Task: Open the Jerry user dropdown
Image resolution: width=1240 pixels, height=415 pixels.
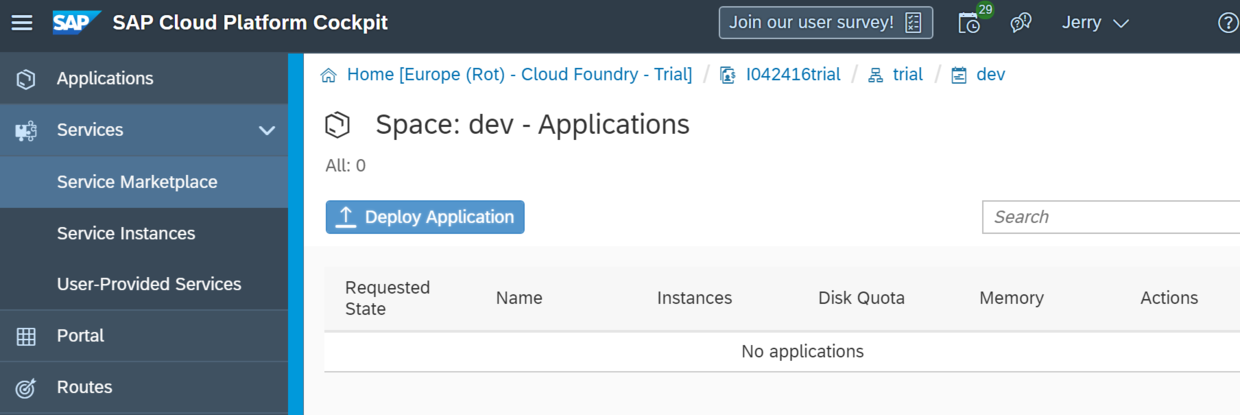Action: (x=1095, y=22)
